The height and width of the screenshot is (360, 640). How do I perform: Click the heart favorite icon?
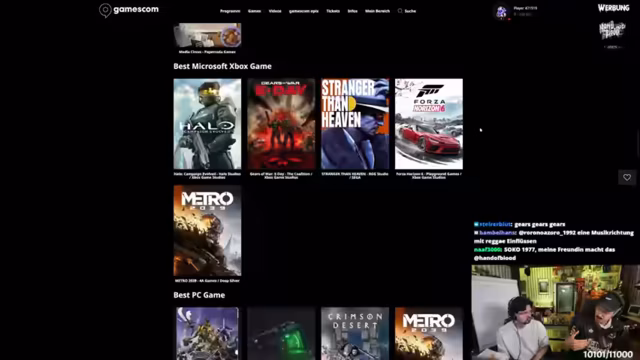point(627,178)
